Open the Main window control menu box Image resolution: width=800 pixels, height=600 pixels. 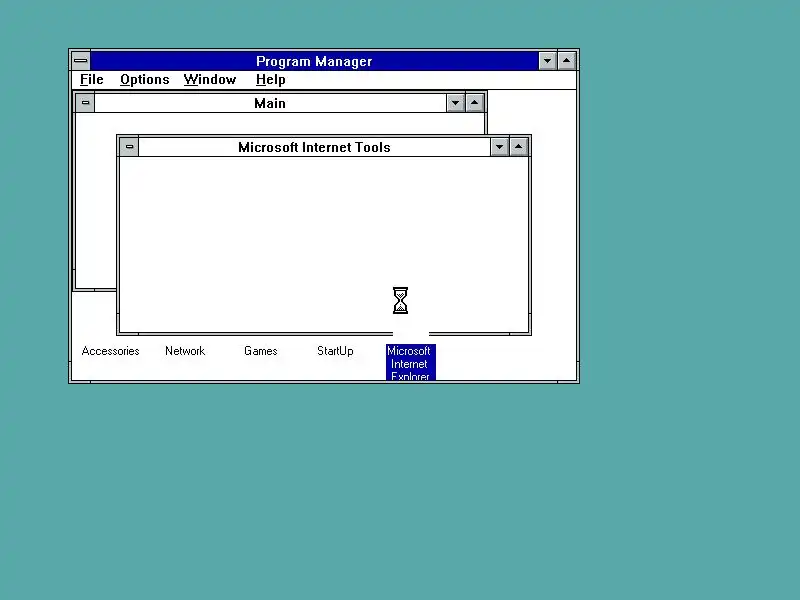pos(85,103)
